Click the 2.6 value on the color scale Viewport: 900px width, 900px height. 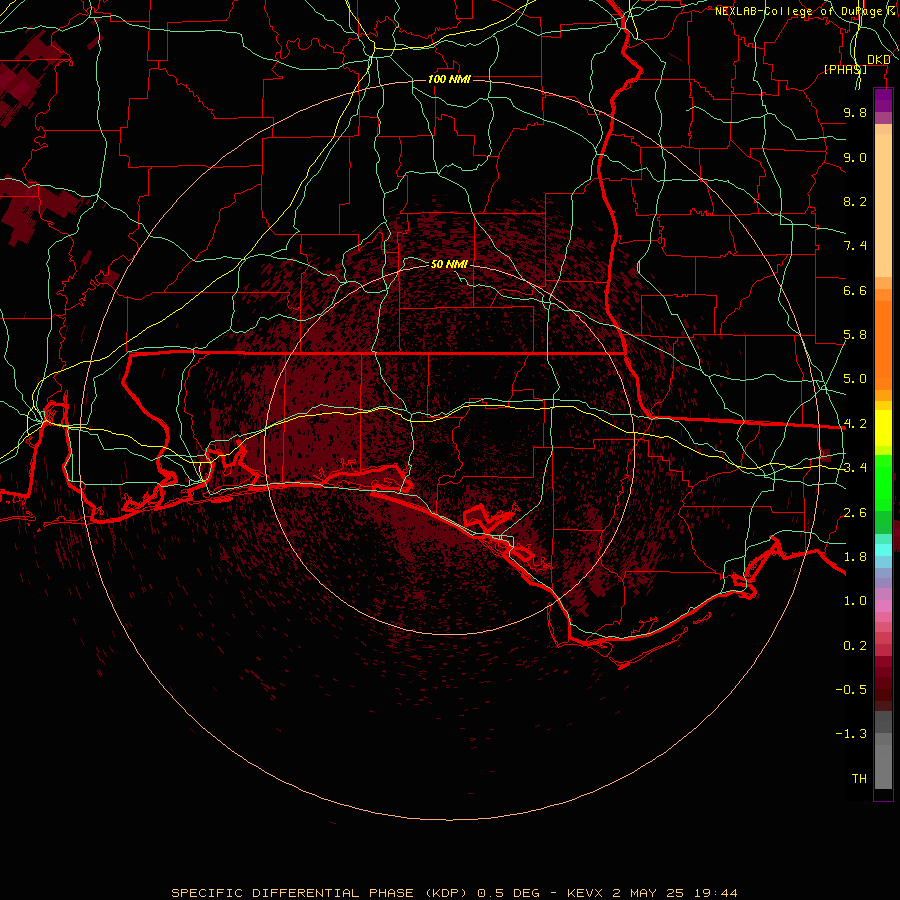[855, 513]
